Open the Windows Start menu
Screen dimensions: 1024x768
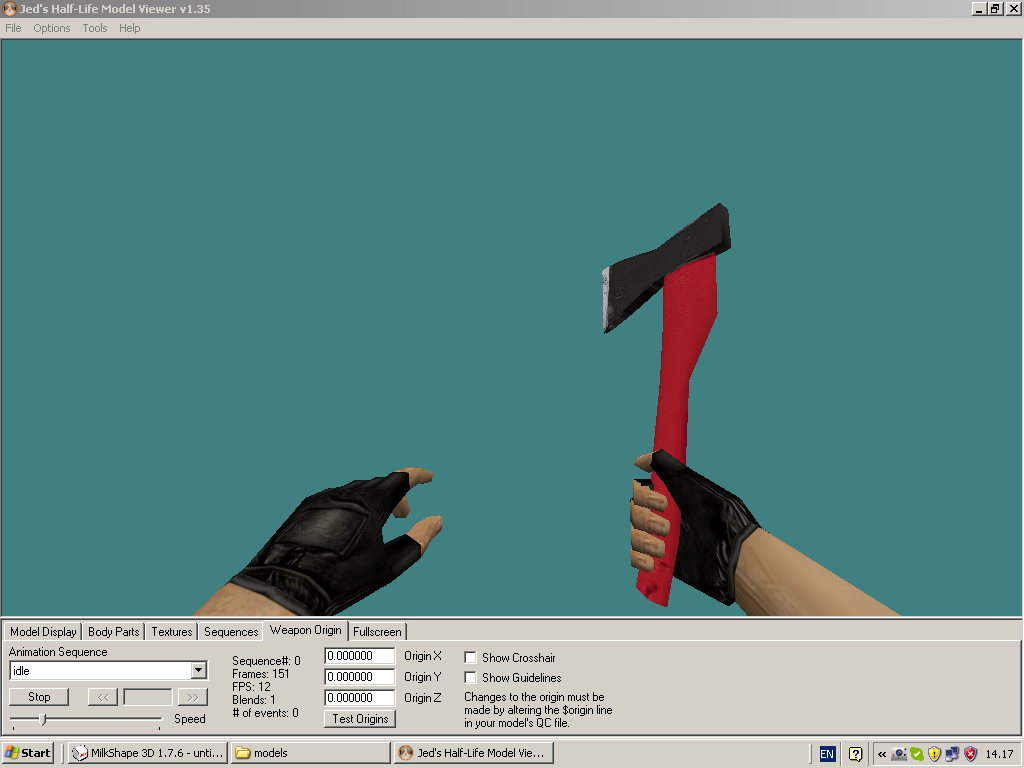28,752
